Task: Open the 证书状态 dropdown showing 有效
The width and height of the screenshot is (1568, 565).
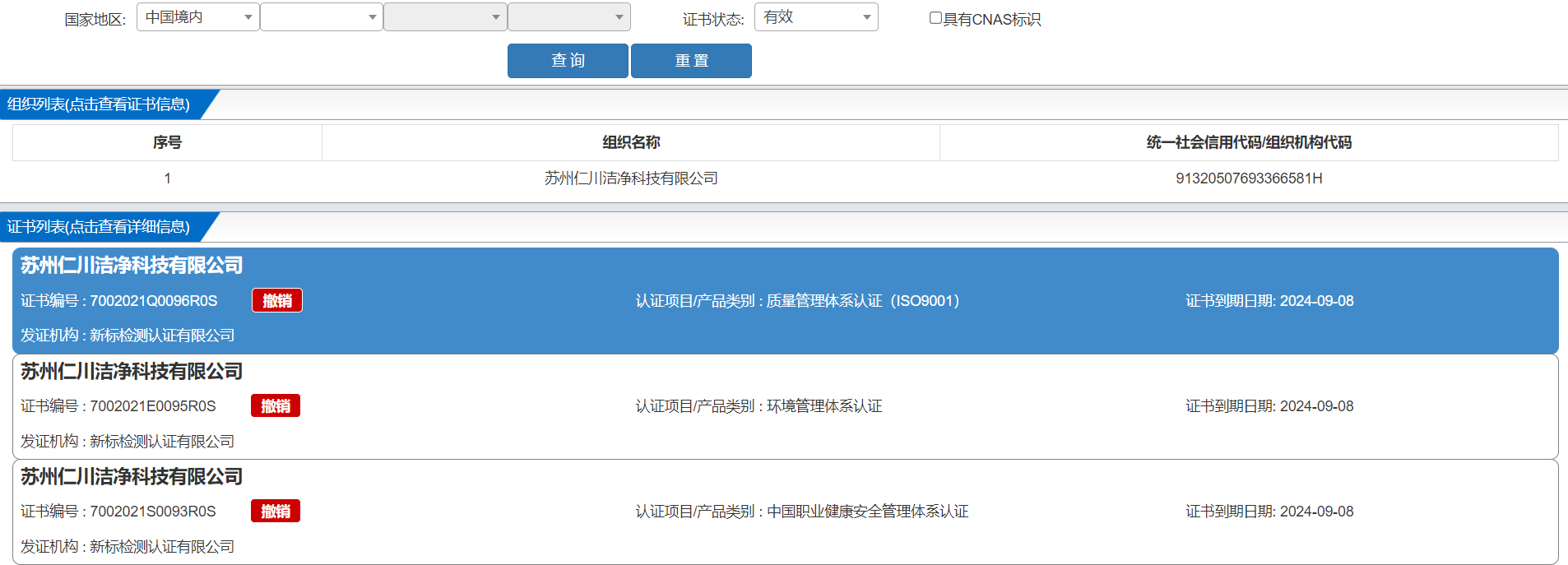Action: tap(816, 17)
